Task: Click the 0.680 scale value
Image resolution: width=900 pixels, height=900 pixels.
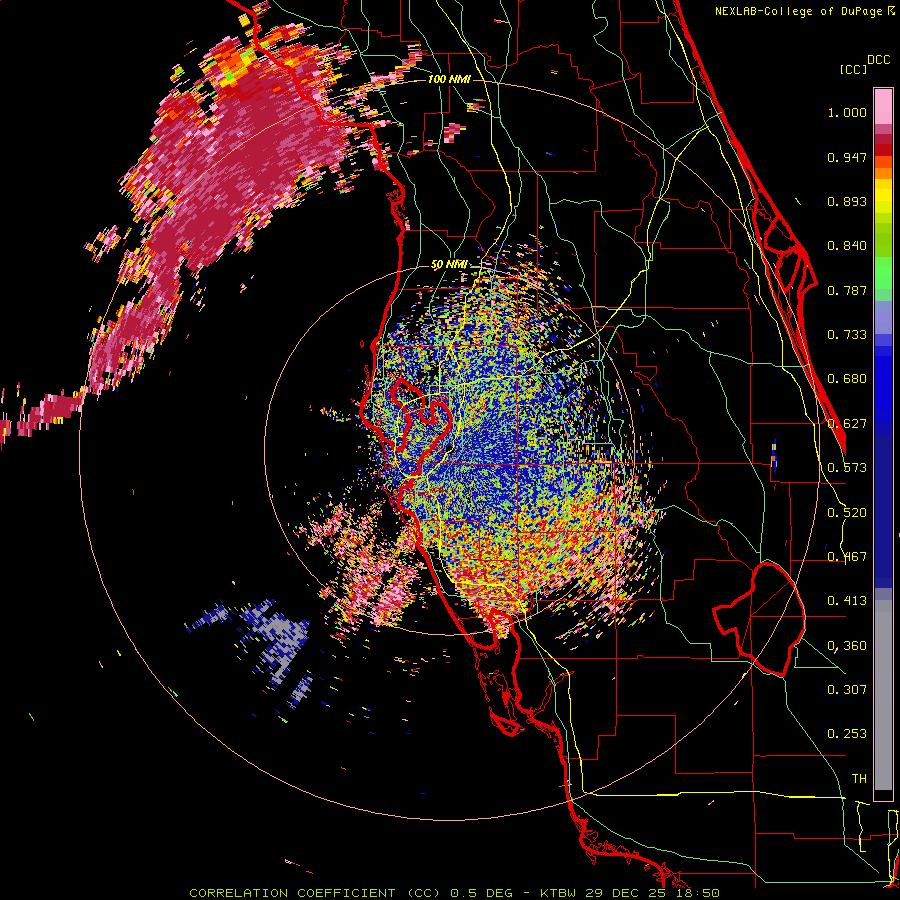Action: pyautogui.click(x=847, y=379)
